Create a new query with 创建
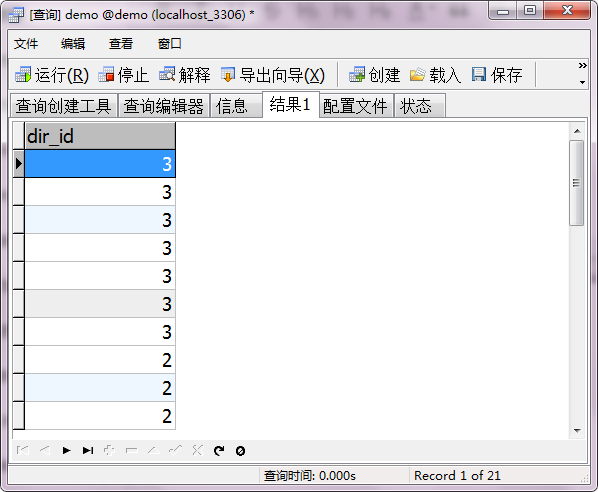Image resolution: width=598 pixels, height=492 pixels. (375, 75)
